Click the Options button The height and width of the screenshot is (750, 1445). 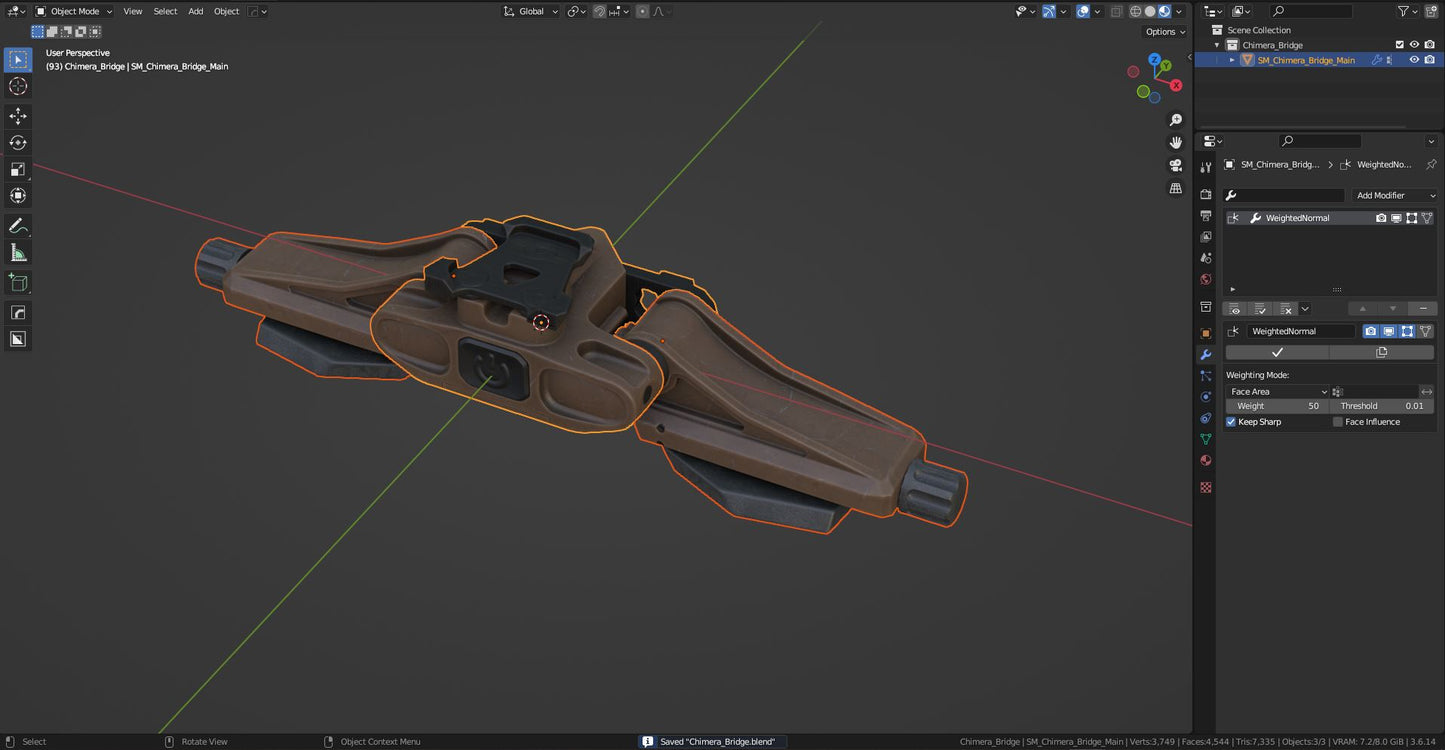pos(1164,31)
